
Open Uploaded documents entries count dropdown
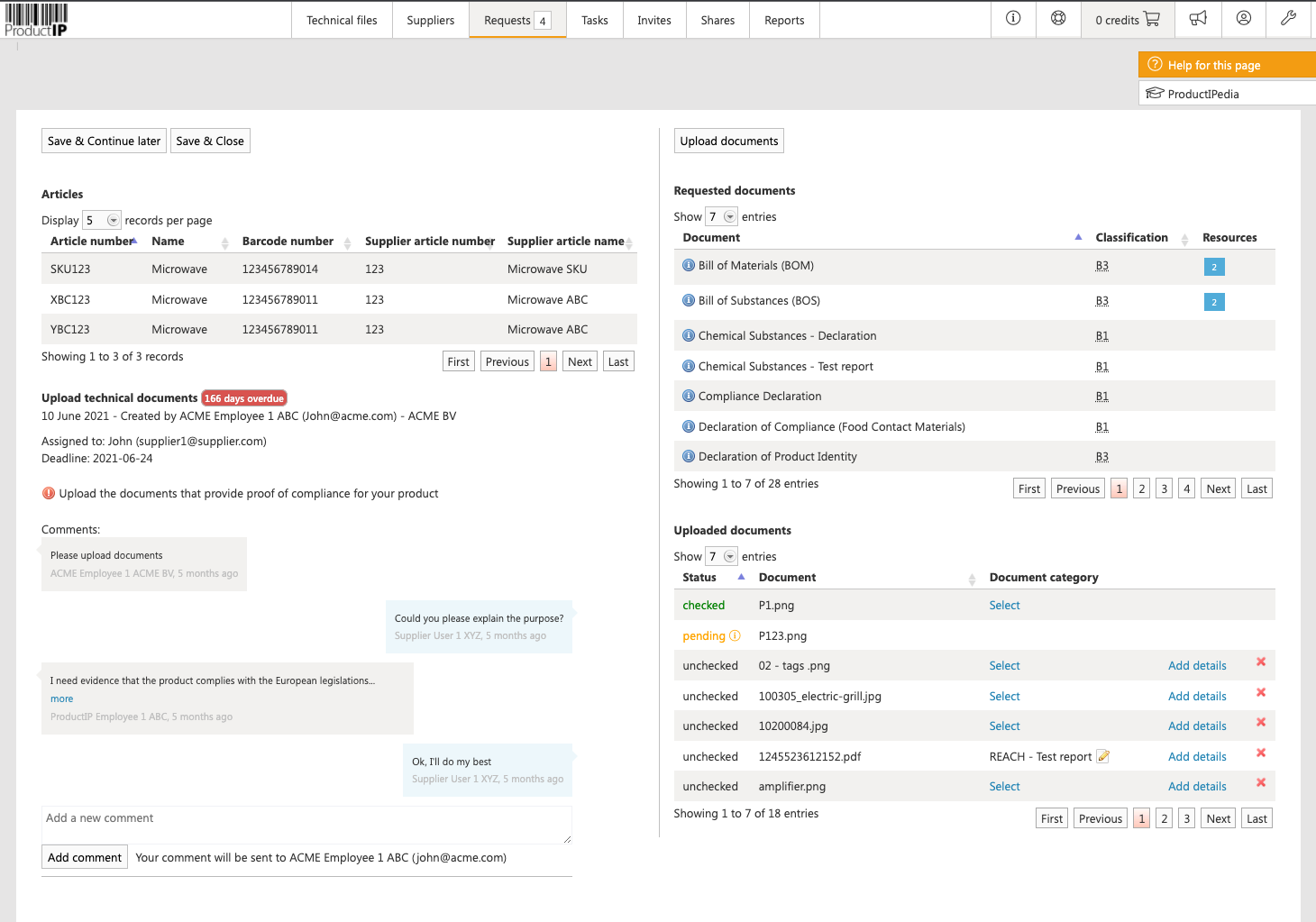[x=721, y=556]
